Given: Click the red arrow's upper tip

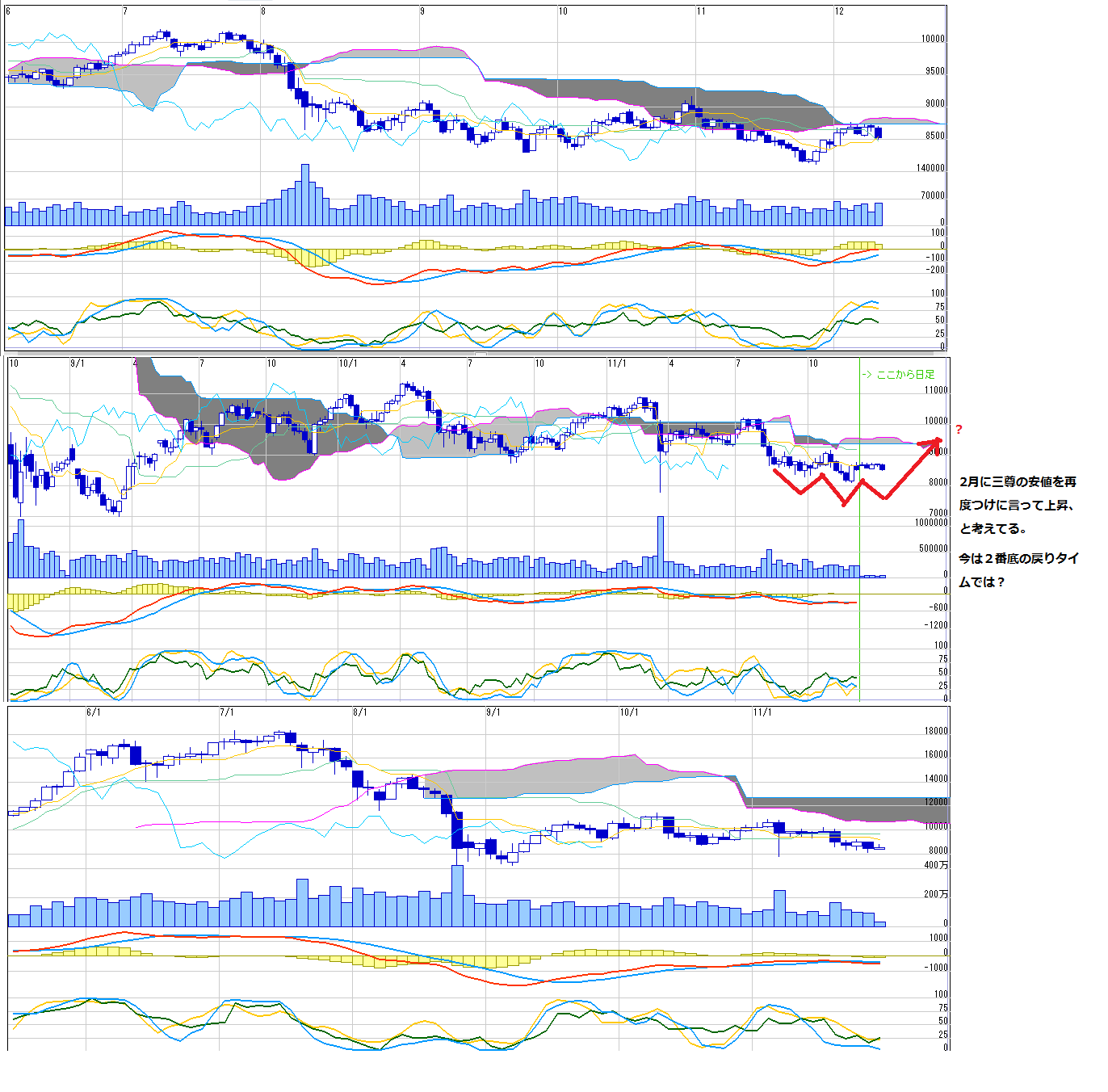Looking at the screenshot, I should [x=937, y=441].
